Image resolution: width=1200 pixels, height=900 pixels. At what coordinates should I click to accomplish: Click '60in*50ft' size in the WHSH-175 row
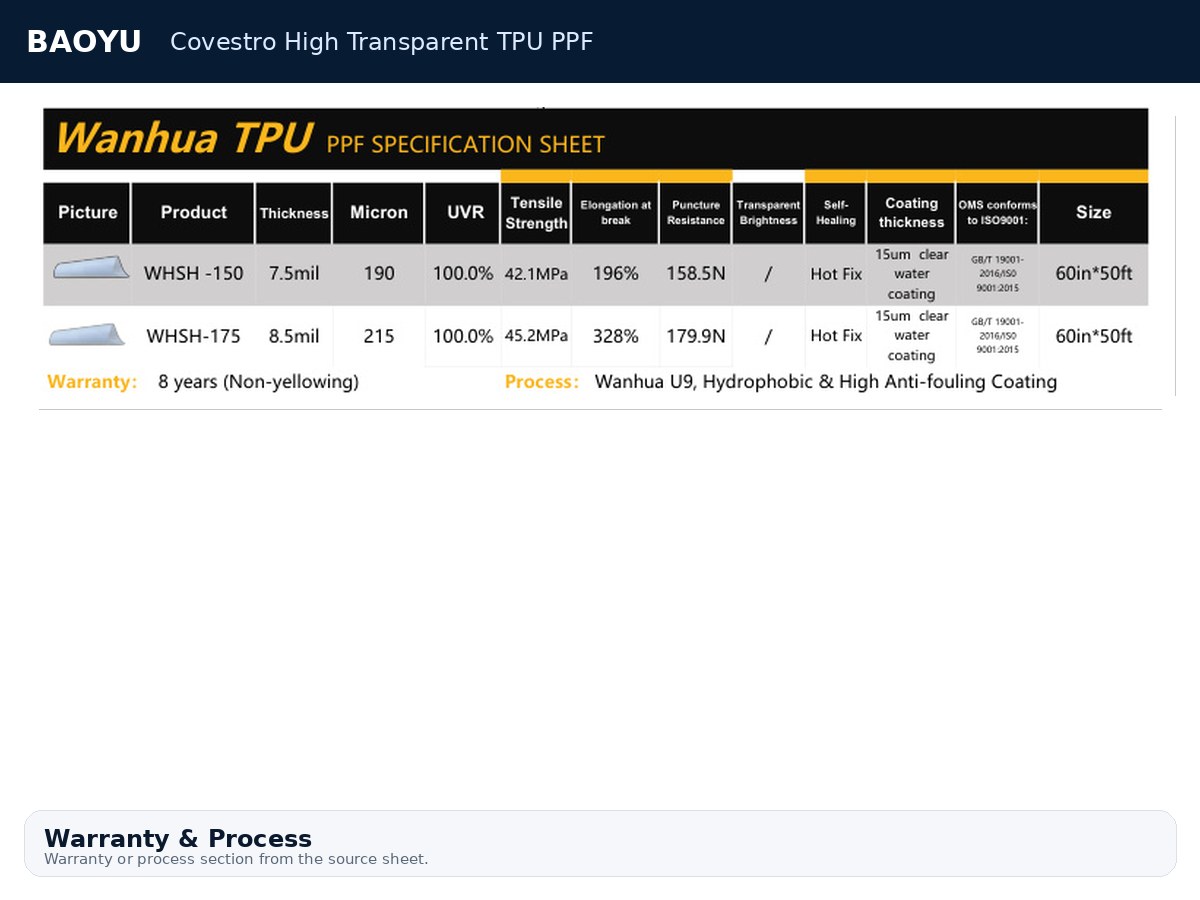pos(1094,336)
